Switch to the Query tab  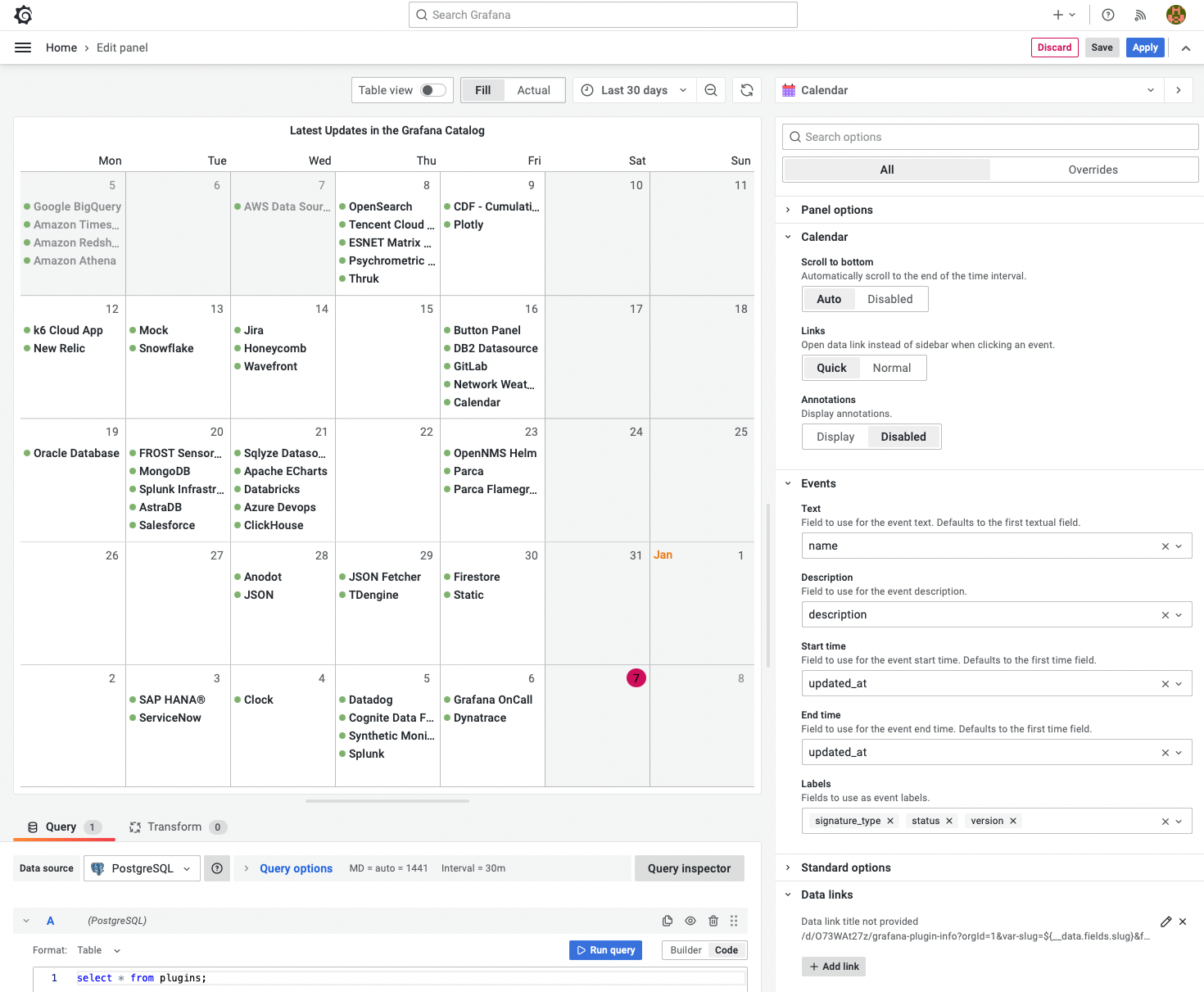(64, 827)
